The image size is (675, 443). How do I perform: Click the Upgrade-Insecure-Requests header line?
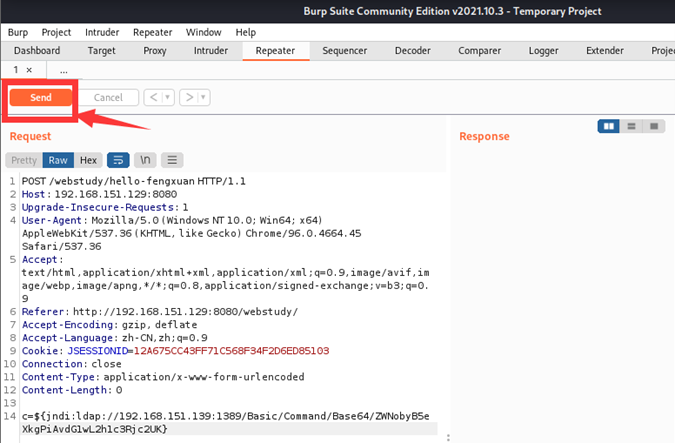click(x=105, y=207)
